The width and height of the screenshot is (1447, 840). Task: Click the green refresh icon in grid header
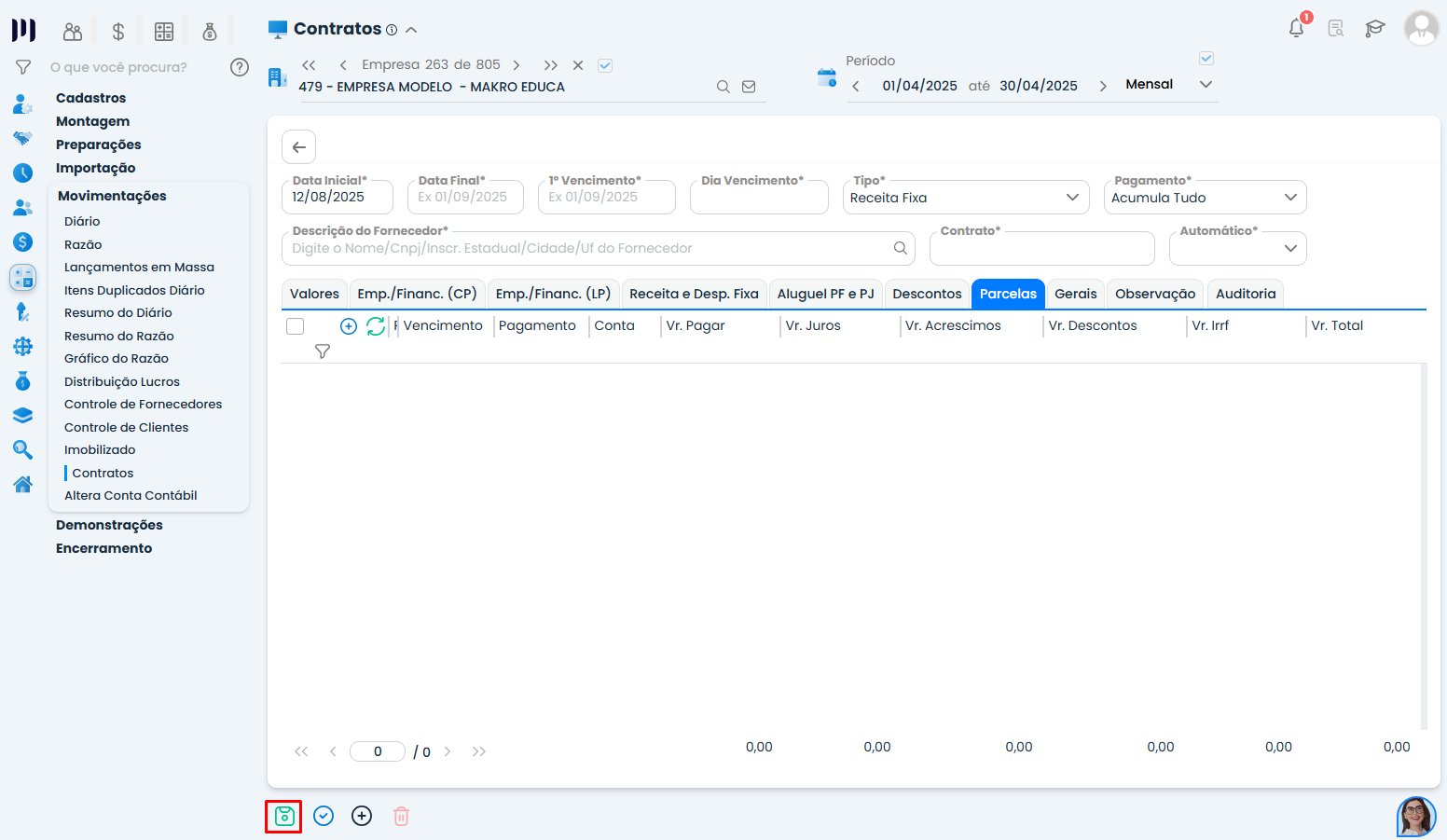pyautogui.click(x=376, y=326)
